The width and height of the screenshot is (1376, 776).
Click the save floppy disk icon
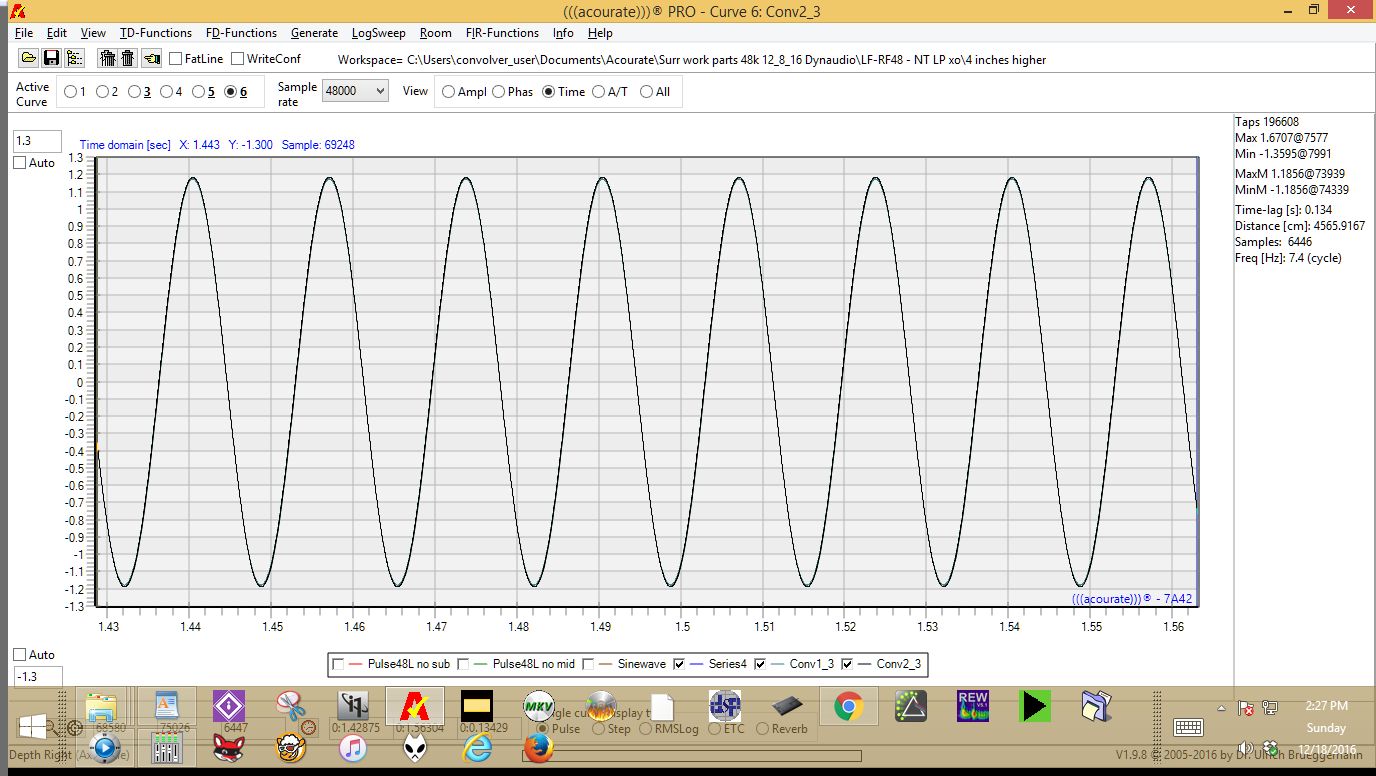(x=51, y=59)
